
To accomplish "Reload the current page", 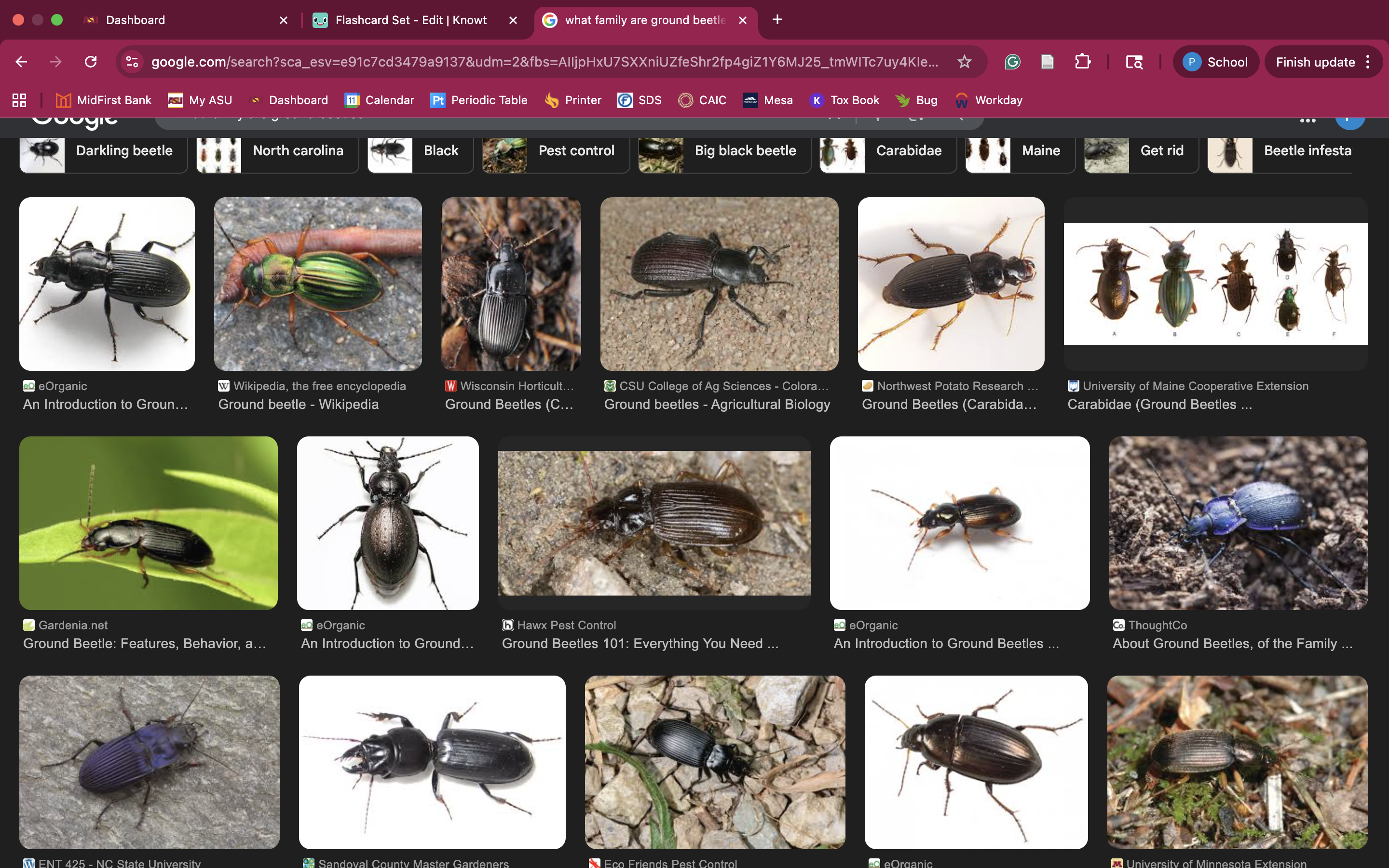I will (91, 62).
